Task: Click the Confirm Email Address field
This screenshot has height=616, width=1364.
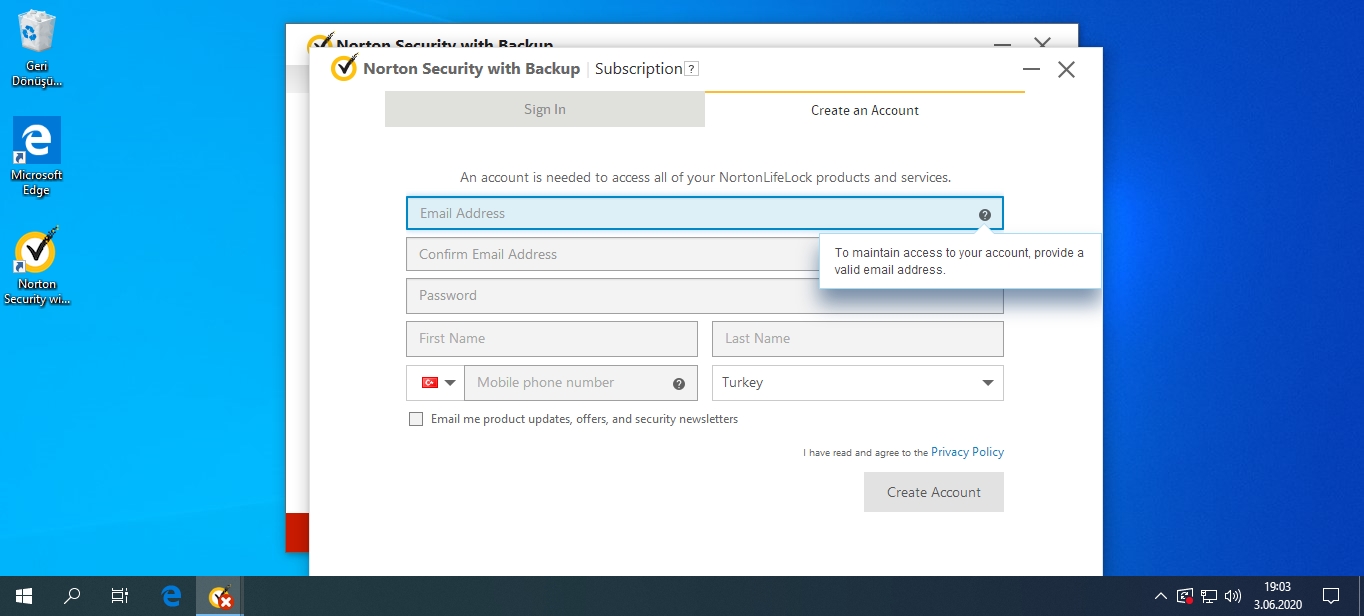Action: tap(705, 254)
